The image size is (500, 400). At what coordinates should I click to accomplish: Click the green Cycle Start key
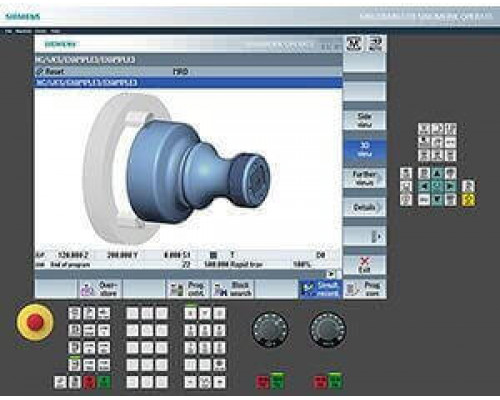[x=104, y=382]
